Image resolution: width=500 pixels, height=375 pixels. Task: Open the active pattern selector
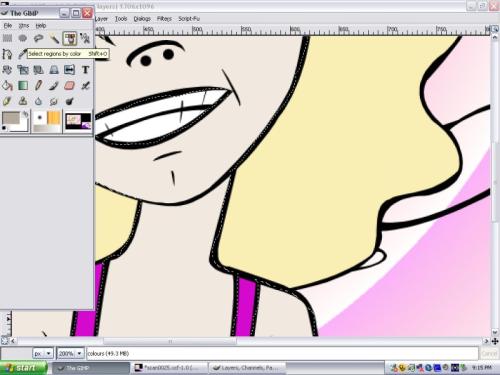pos(54,118)
